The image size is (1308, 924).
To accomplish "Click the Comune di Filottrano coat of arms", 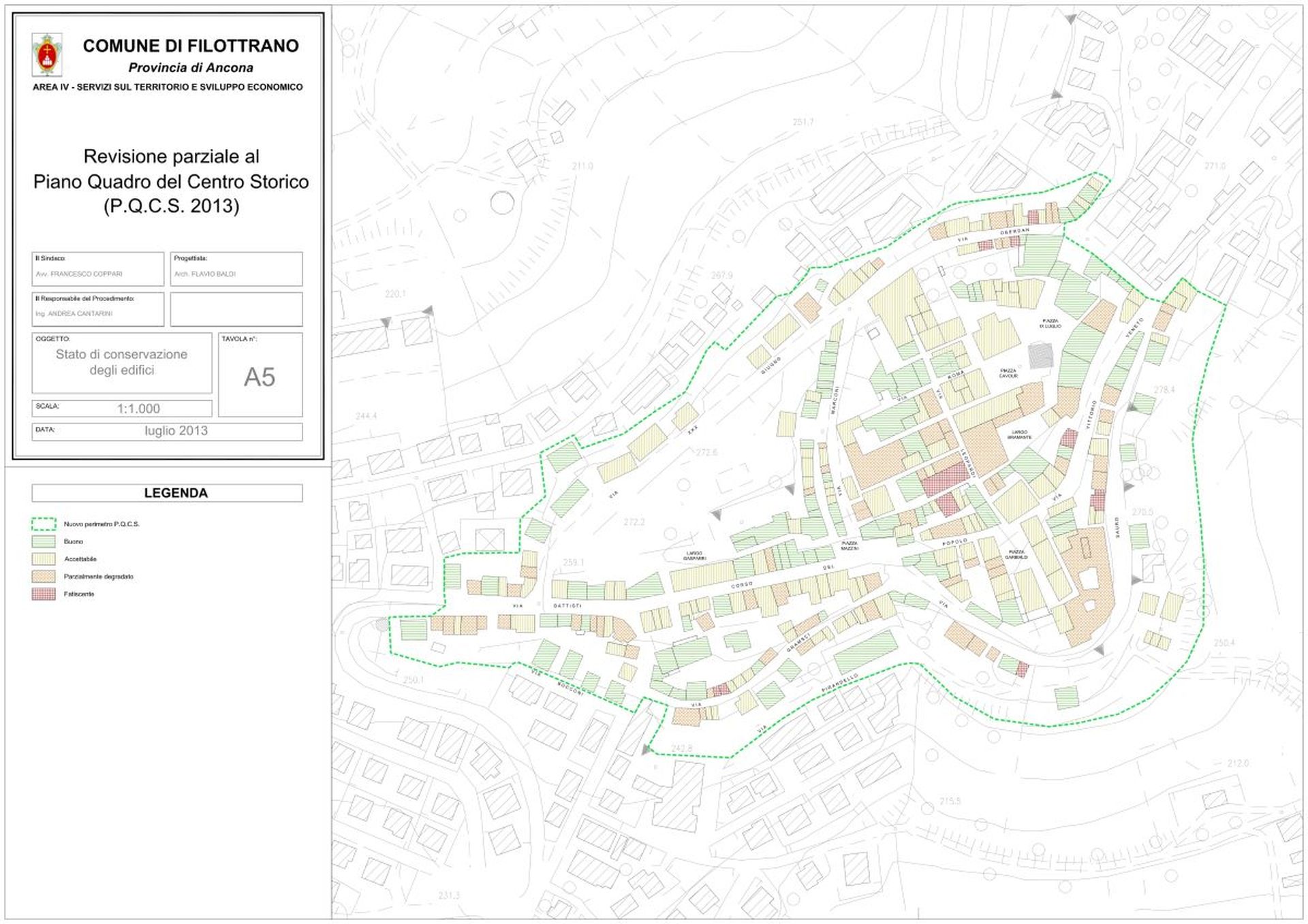I will pos(47,54).
